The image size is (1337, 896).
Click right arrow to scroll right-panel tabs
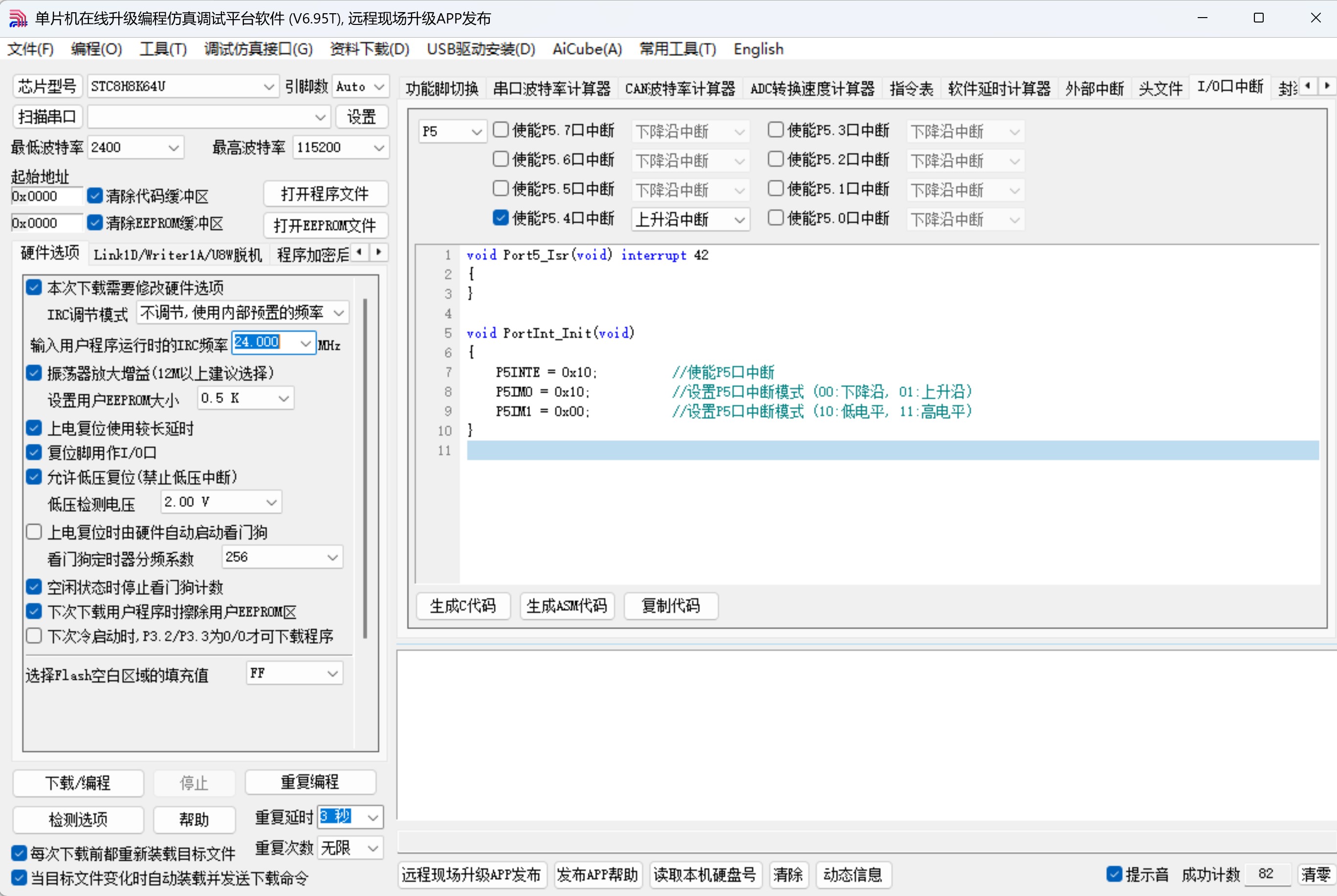(x=1327, y=86)
